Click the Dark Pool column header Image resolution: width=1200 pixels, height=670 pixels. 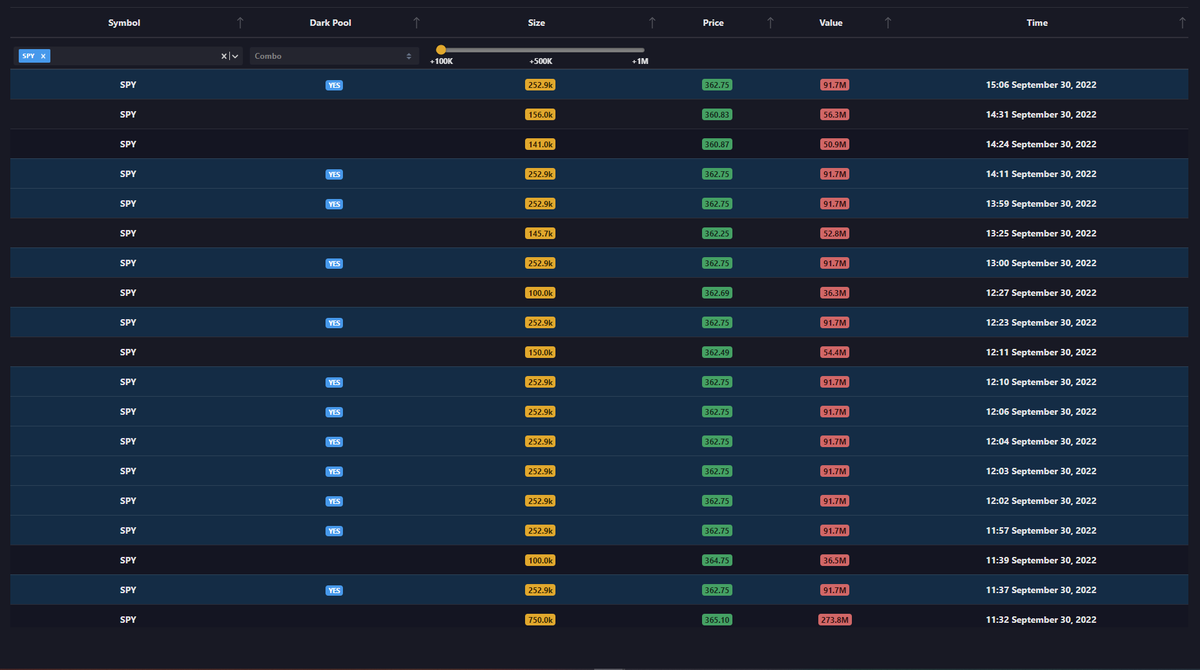pos(330,23)
